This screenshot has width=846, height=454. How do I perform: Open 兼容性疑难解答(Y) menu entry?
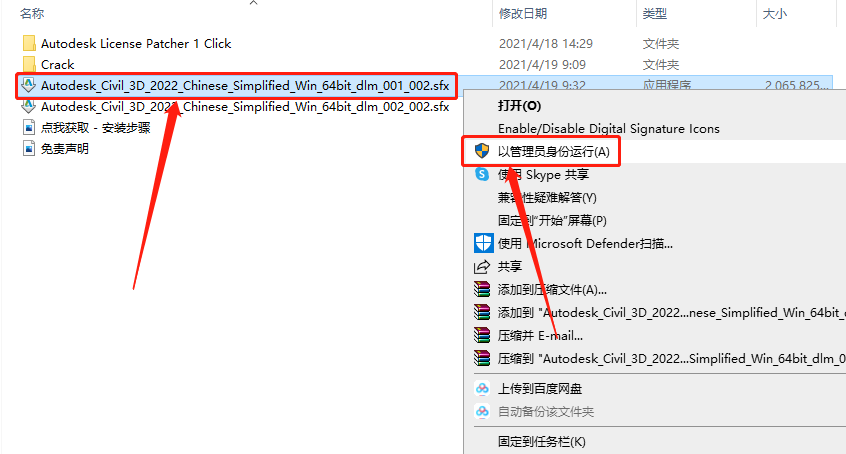[547, 198]
